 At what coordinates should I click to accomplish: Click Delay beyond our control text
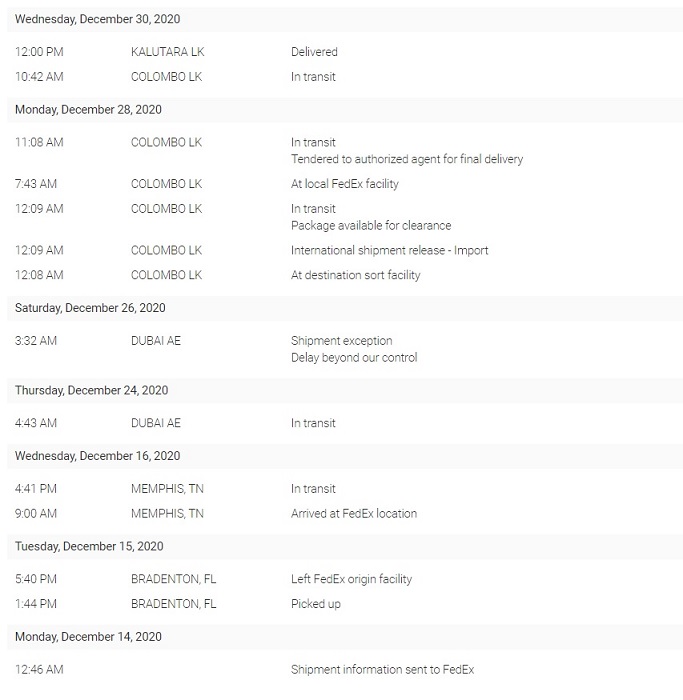(x=354, y=358)
